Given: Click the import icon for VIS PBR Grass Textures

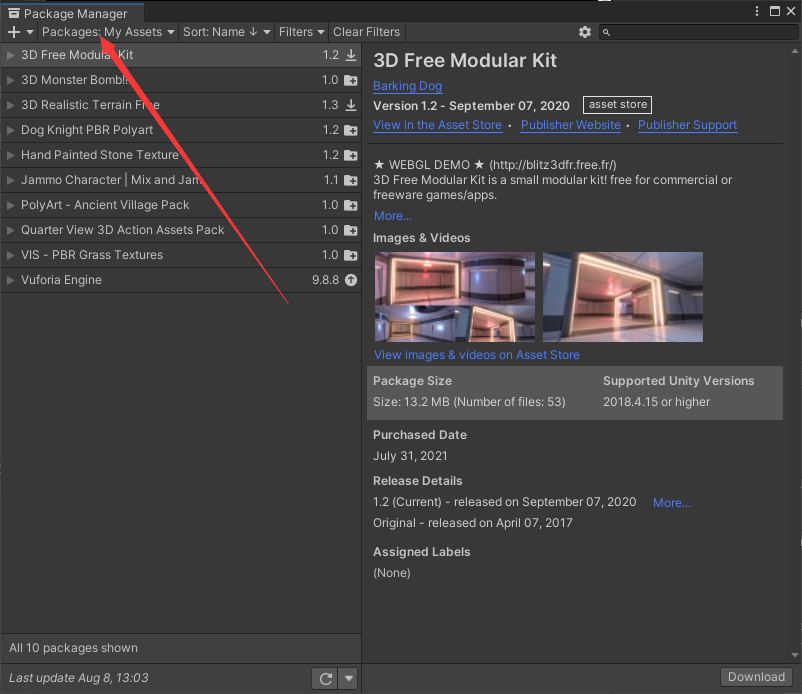Looking at the screenshot, I should pyautogui.click(x=348, y=255).
